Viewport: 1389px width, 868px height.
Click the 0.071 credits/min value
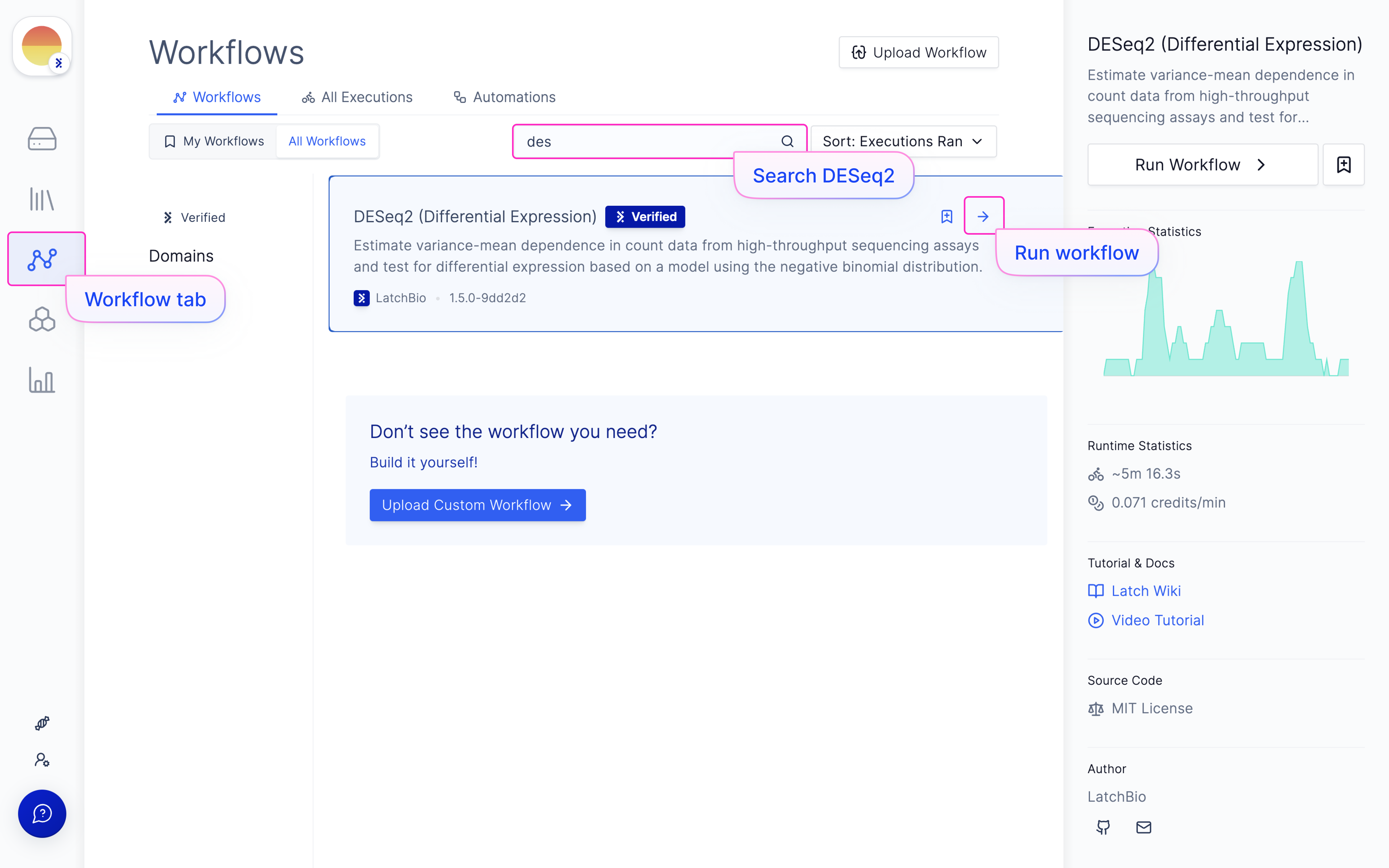[x=1168, y=502]
